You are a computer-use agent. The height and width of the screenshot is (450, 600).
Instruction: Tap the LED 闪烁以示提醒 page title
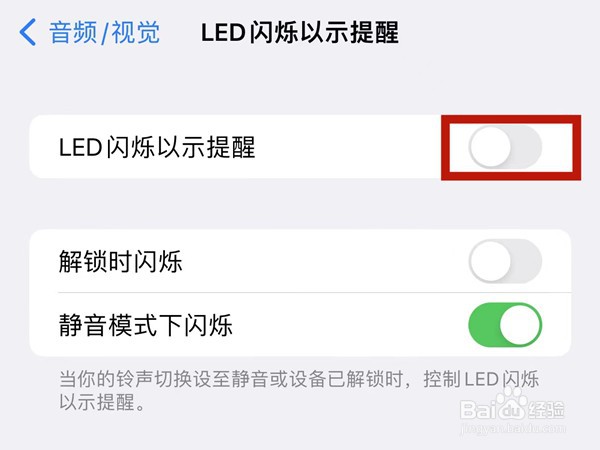[x=300, y=32]
